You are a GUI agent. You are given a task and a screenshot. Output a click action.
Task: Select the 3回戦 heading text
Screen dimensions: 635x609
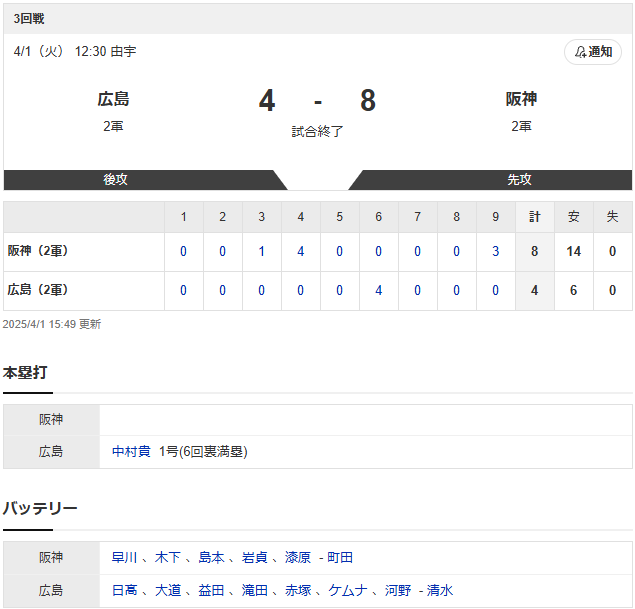point(29,19)
